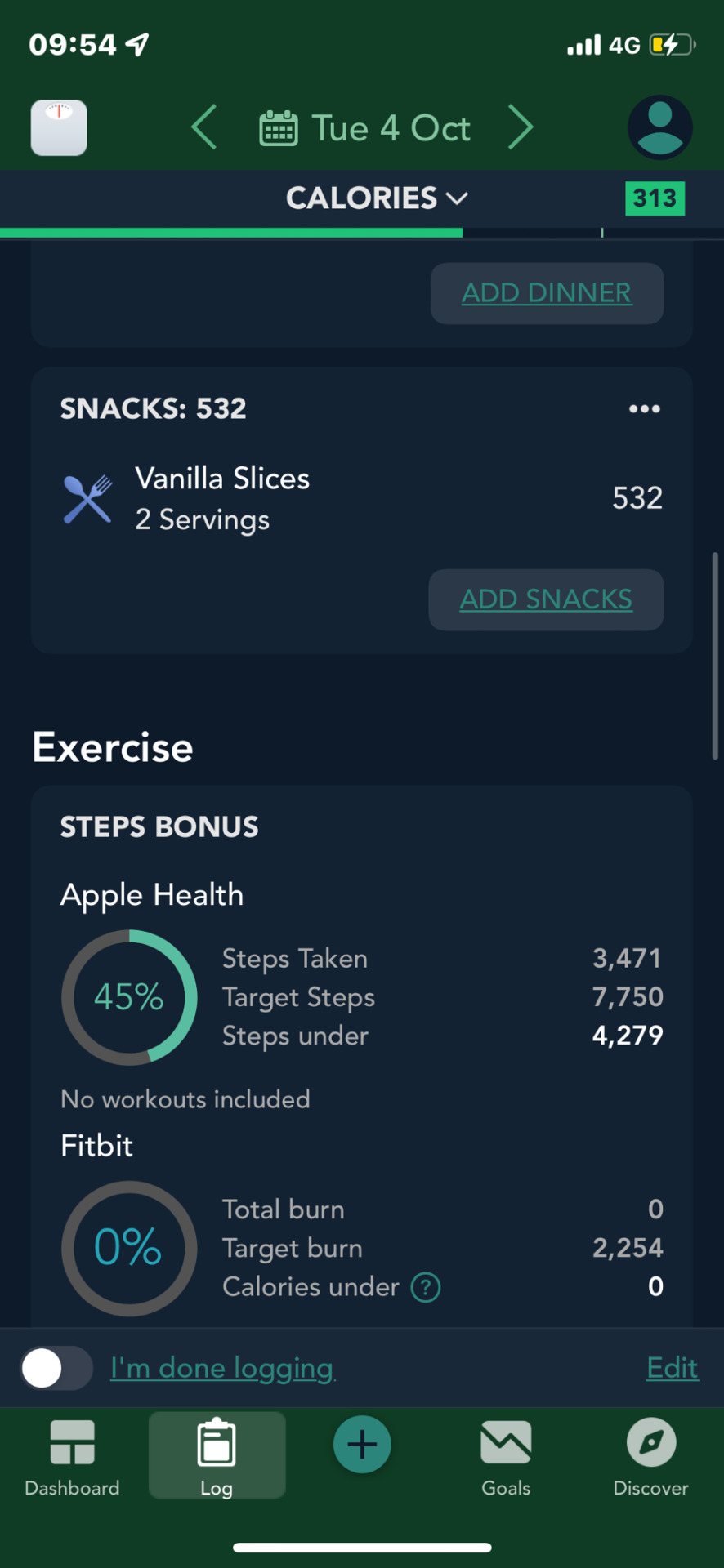Click the ADD SNACKS button

click(546, 599)
